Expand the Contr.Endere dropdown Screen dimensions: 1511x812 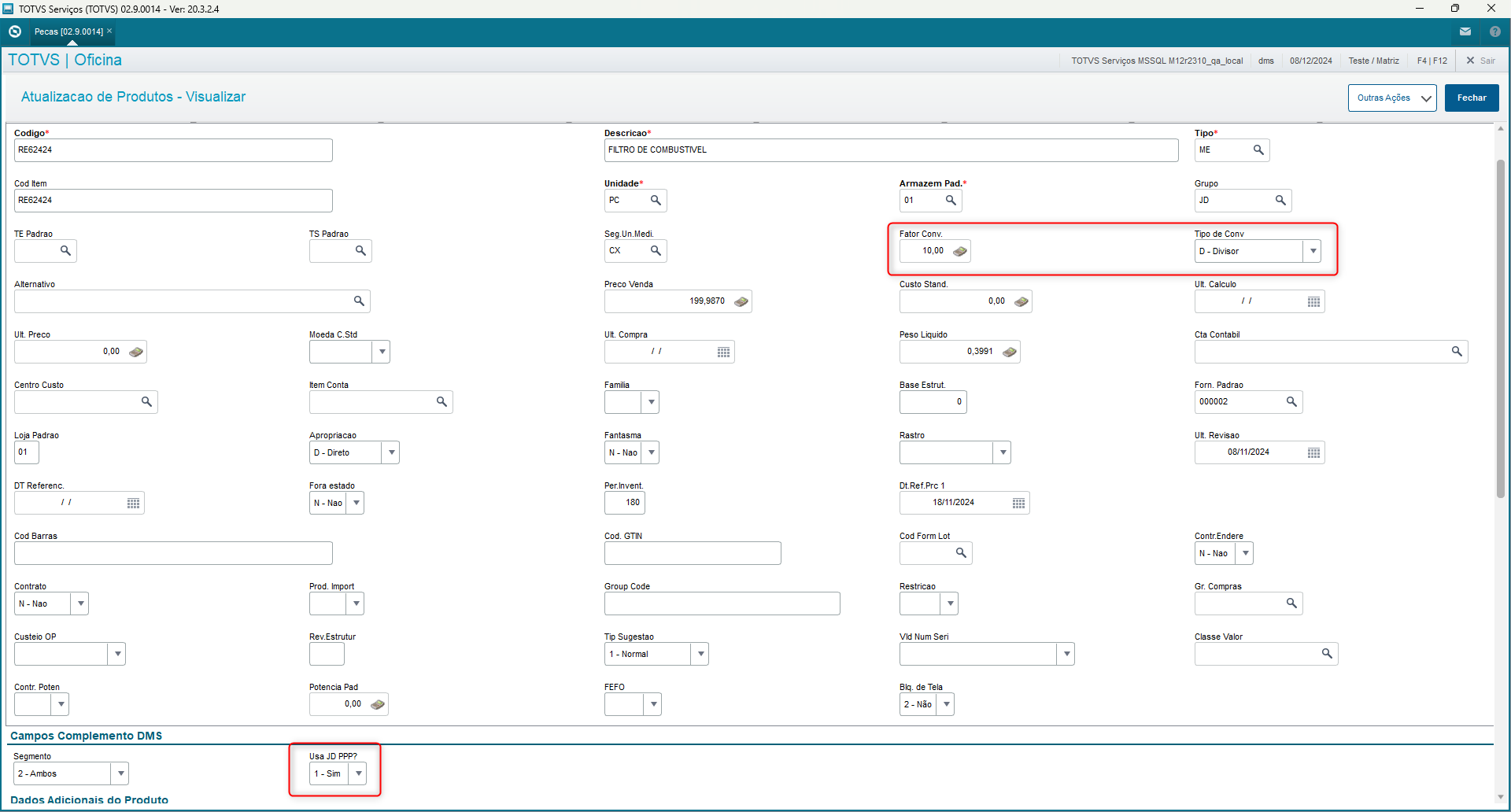tap(1245, 553)
